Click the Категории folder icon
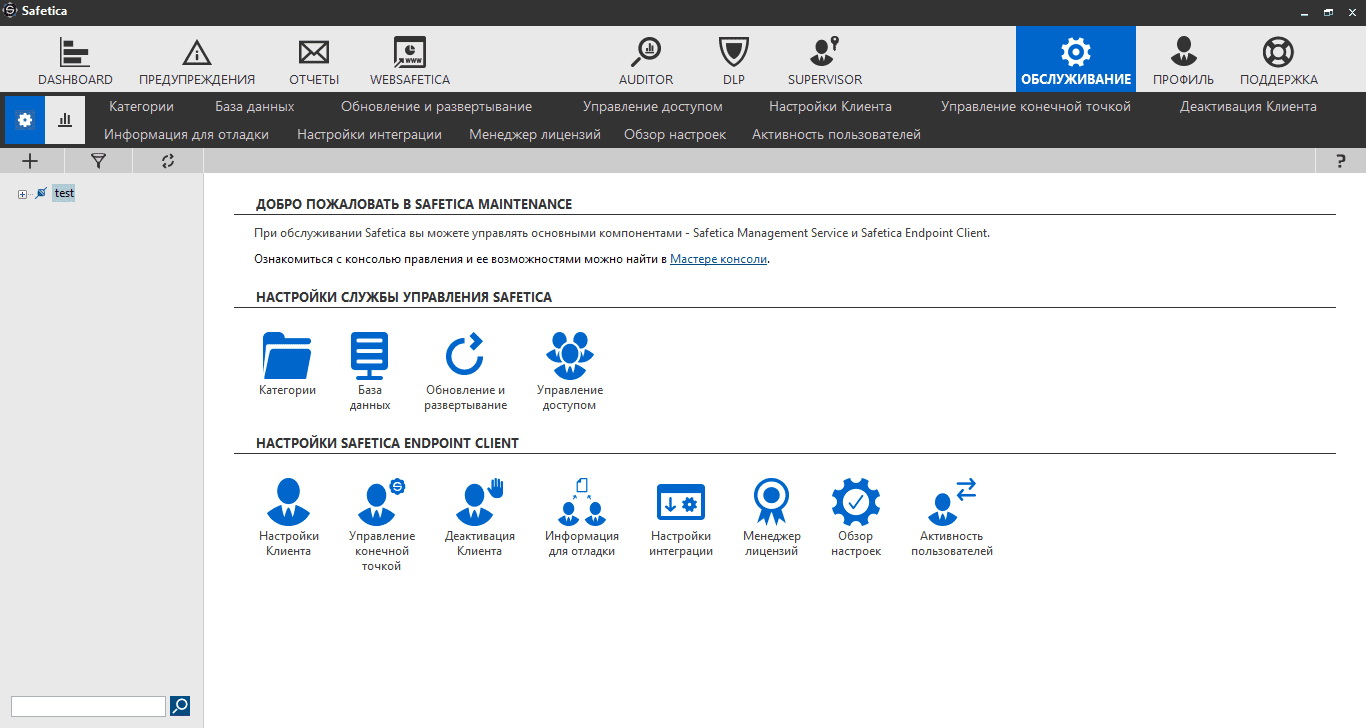The height and width of the screenshot is (728, 1366). click(287, 356)
